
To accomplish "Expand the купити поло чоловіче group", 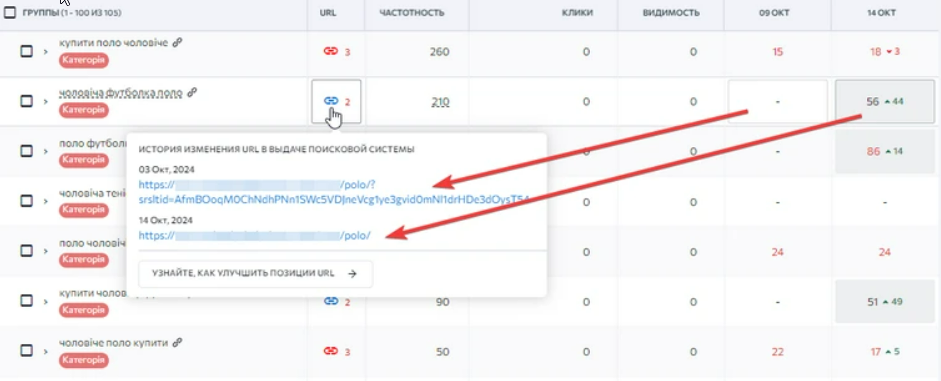I will pyautogui.click(x=45, y=52).
